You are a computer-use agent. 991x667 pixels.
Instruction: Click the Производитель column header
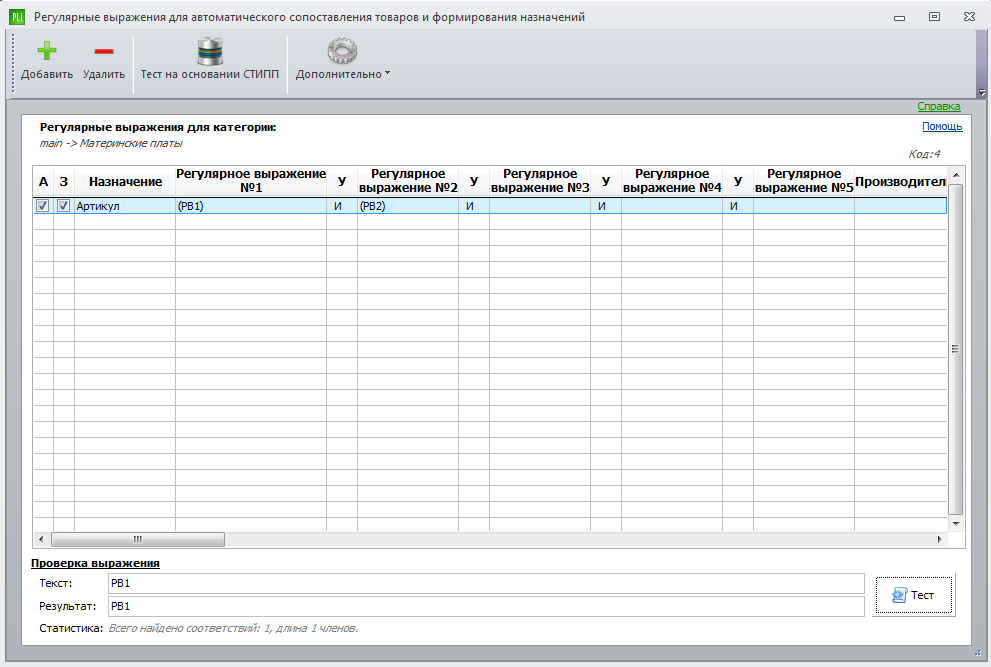(x=901, y=181)
